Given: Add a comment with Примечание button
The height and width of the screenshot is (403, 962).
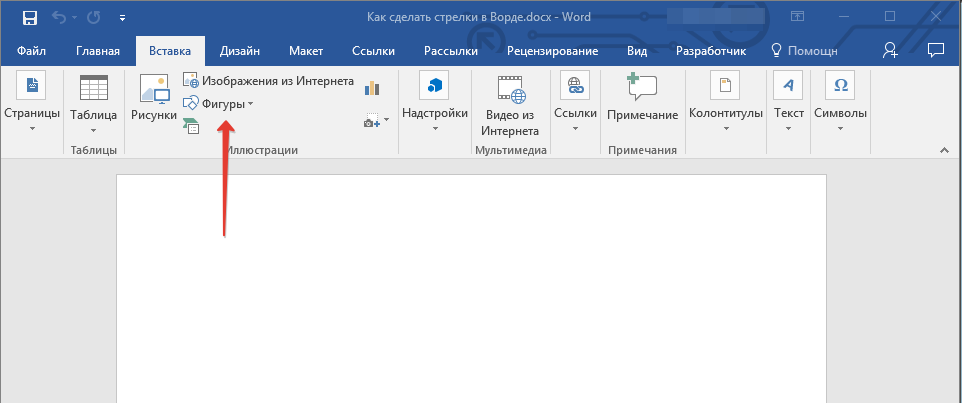Looking at the screenshot, I should 642,97.
